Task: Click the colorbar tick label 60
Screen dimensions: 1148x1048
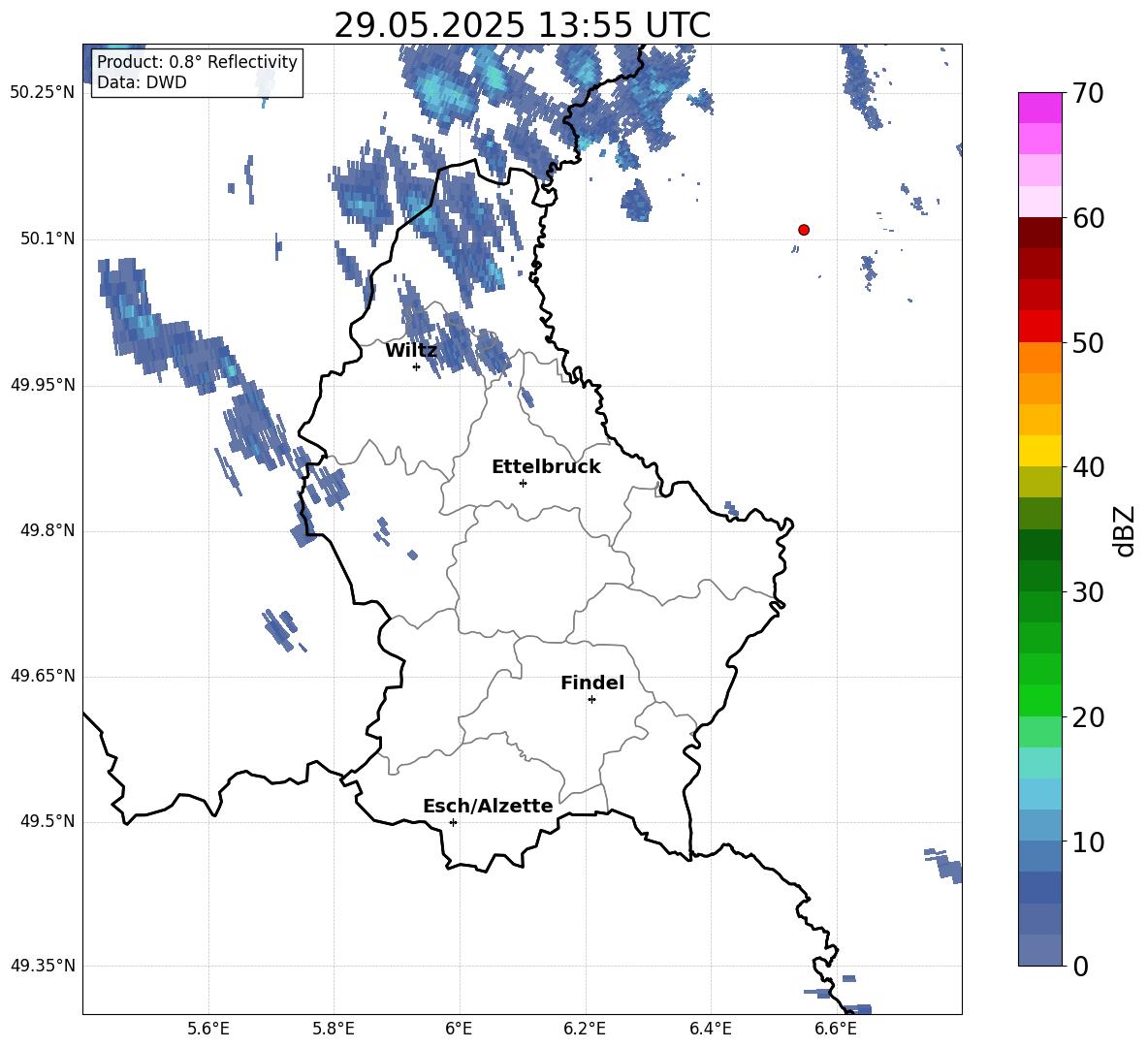Action: (x=1088, y=218)
